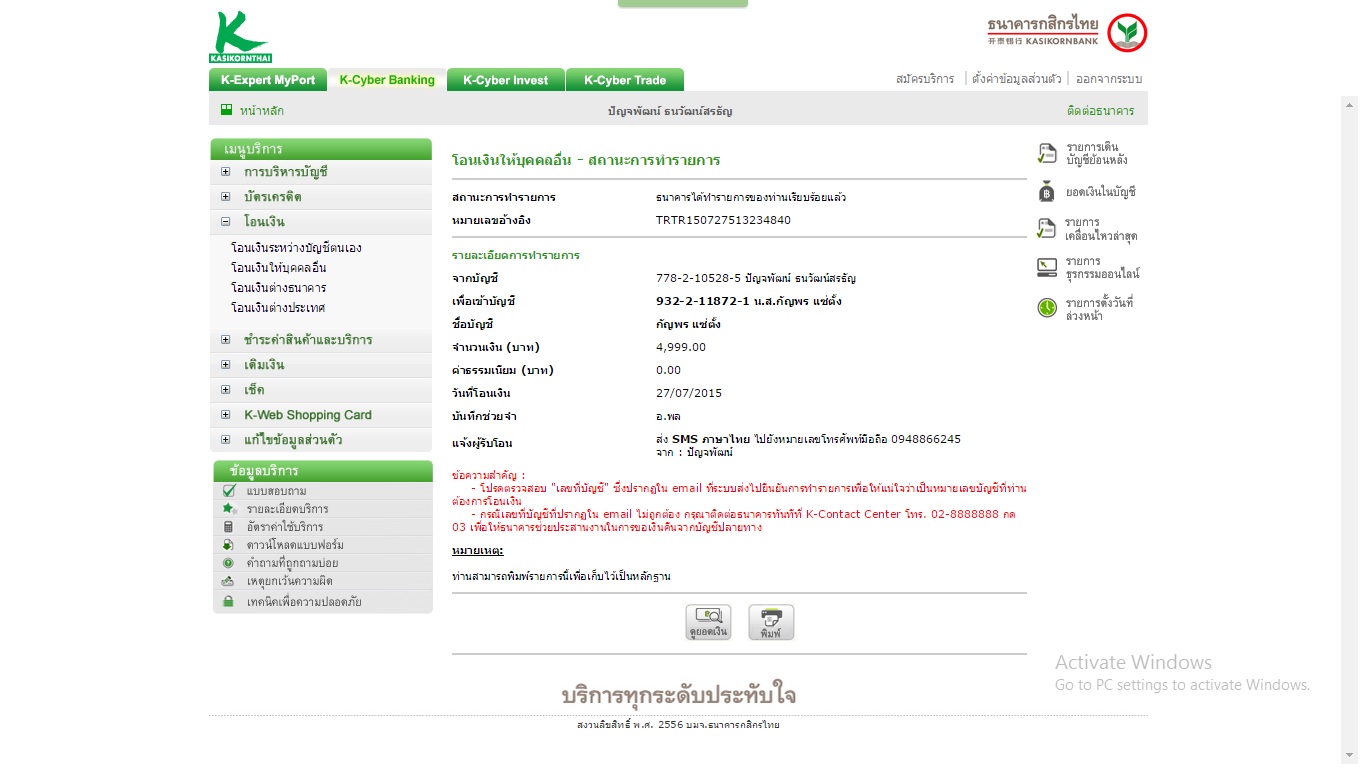
Task: Click the view balance (ดูยอดเงิน) button icon
Action: [708, 622]
